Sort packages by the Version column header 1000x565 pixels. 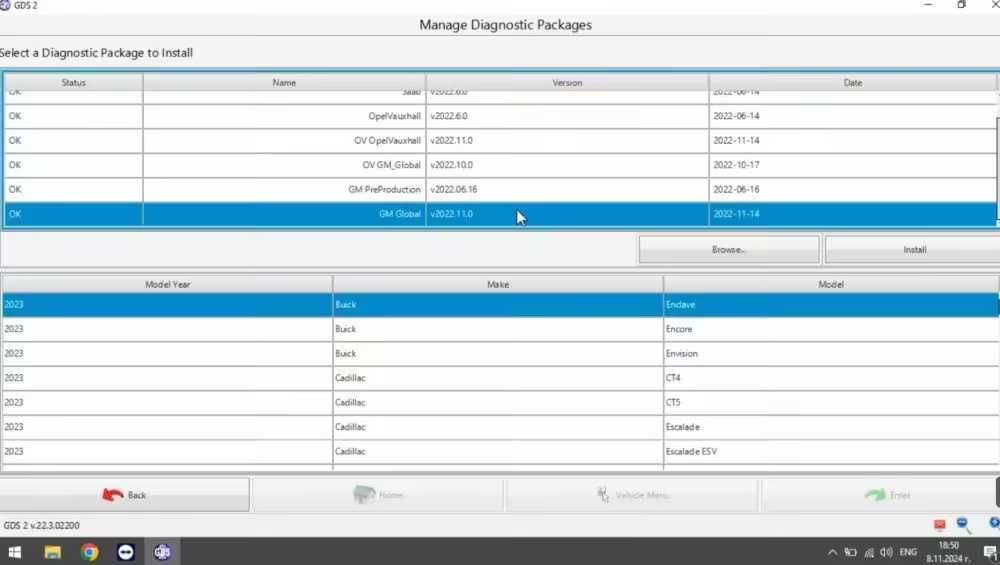pyautogui.click(x=567, y=83)
